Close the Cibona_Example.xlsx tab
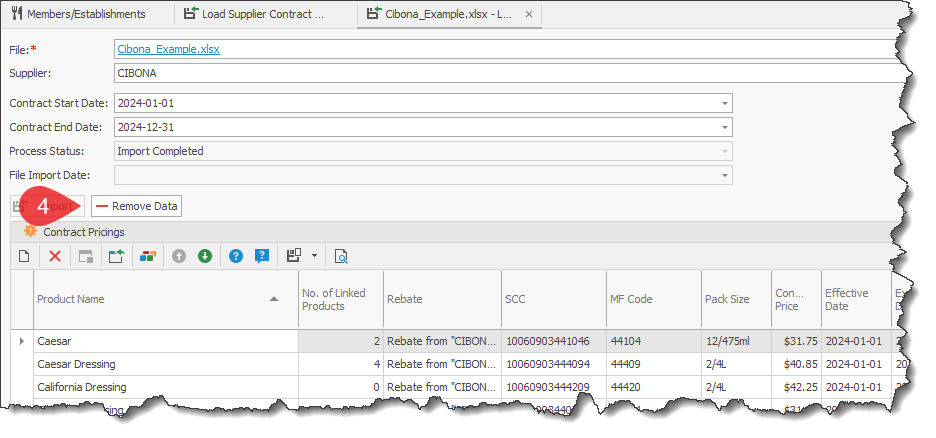Viewport: 936px width, 438px height. tap(529, 14)
